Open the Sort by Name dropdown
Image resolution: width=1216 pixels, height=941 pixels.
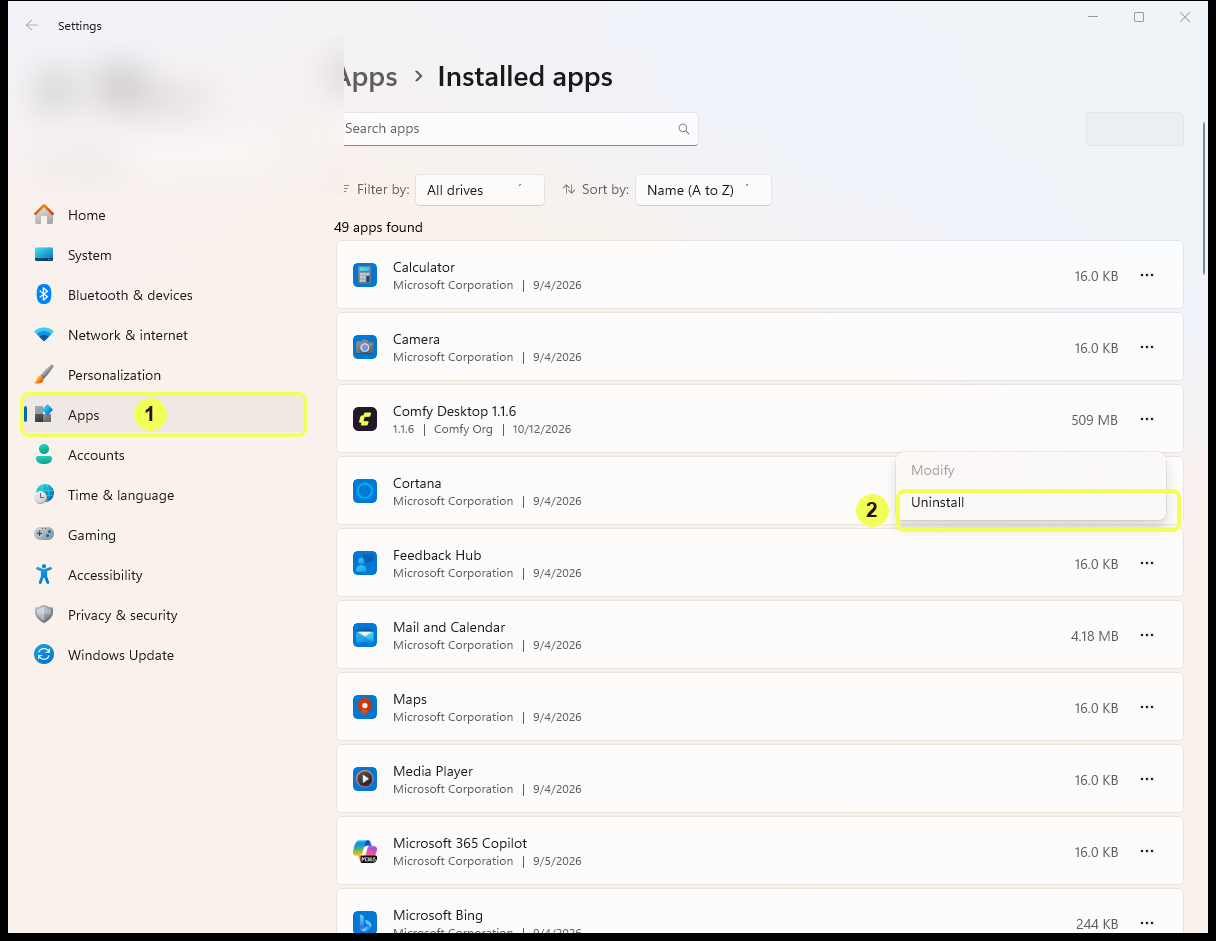click(x=703, y=190)
